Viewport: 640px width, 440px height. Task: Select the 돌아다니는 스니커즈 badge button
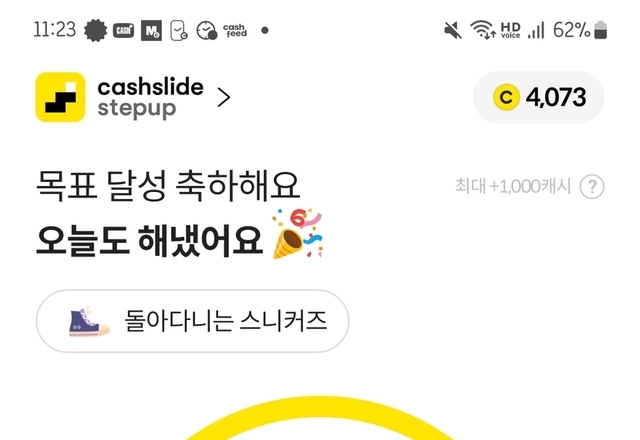192,321
